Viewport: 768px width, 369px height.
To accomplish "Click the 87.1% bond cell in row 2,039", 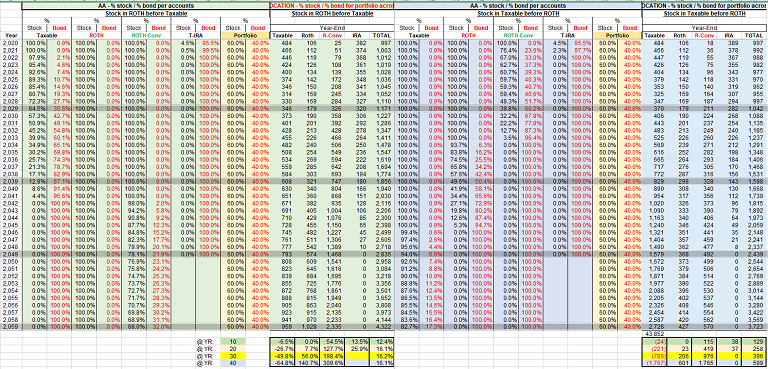I will [59, 181].
